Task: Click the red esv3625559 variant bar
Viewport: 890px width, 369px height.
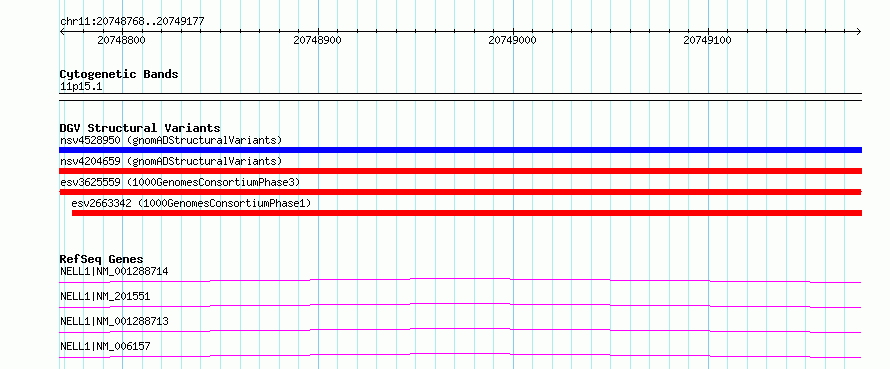Action: tap(460, 192)
